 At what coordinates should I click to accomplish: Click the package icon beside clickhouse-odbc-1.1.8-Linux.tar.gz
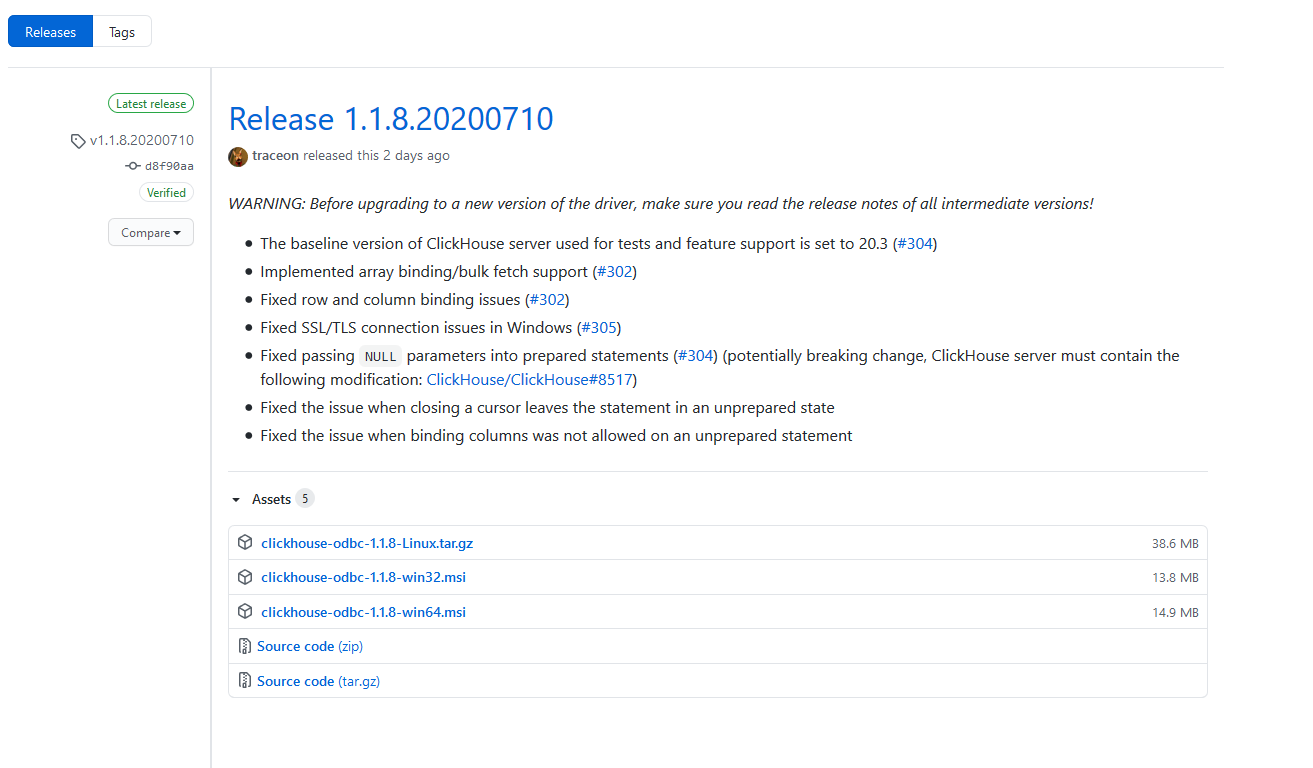pos(245,541)
